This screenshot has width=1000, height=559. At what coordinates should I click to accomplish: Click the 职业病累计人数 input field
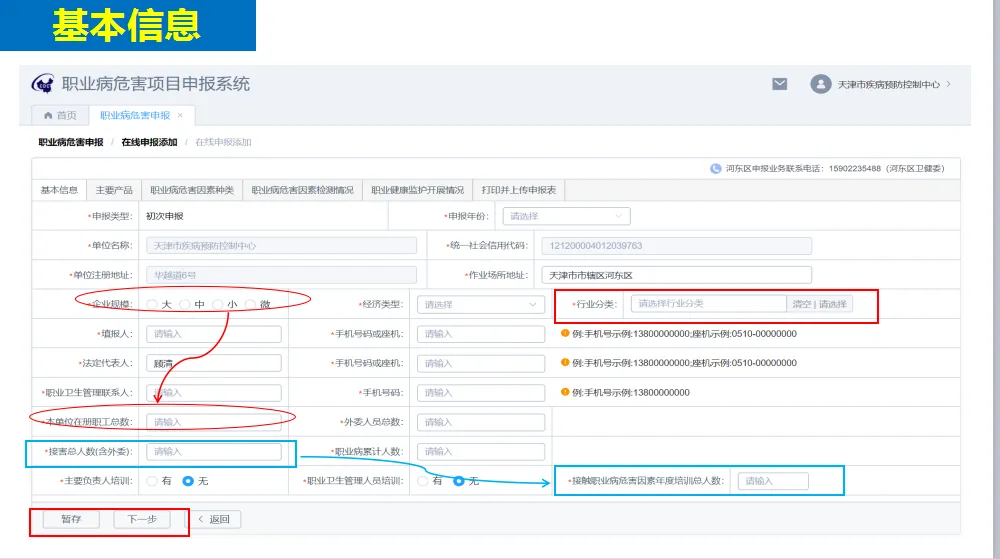(481, 451)
